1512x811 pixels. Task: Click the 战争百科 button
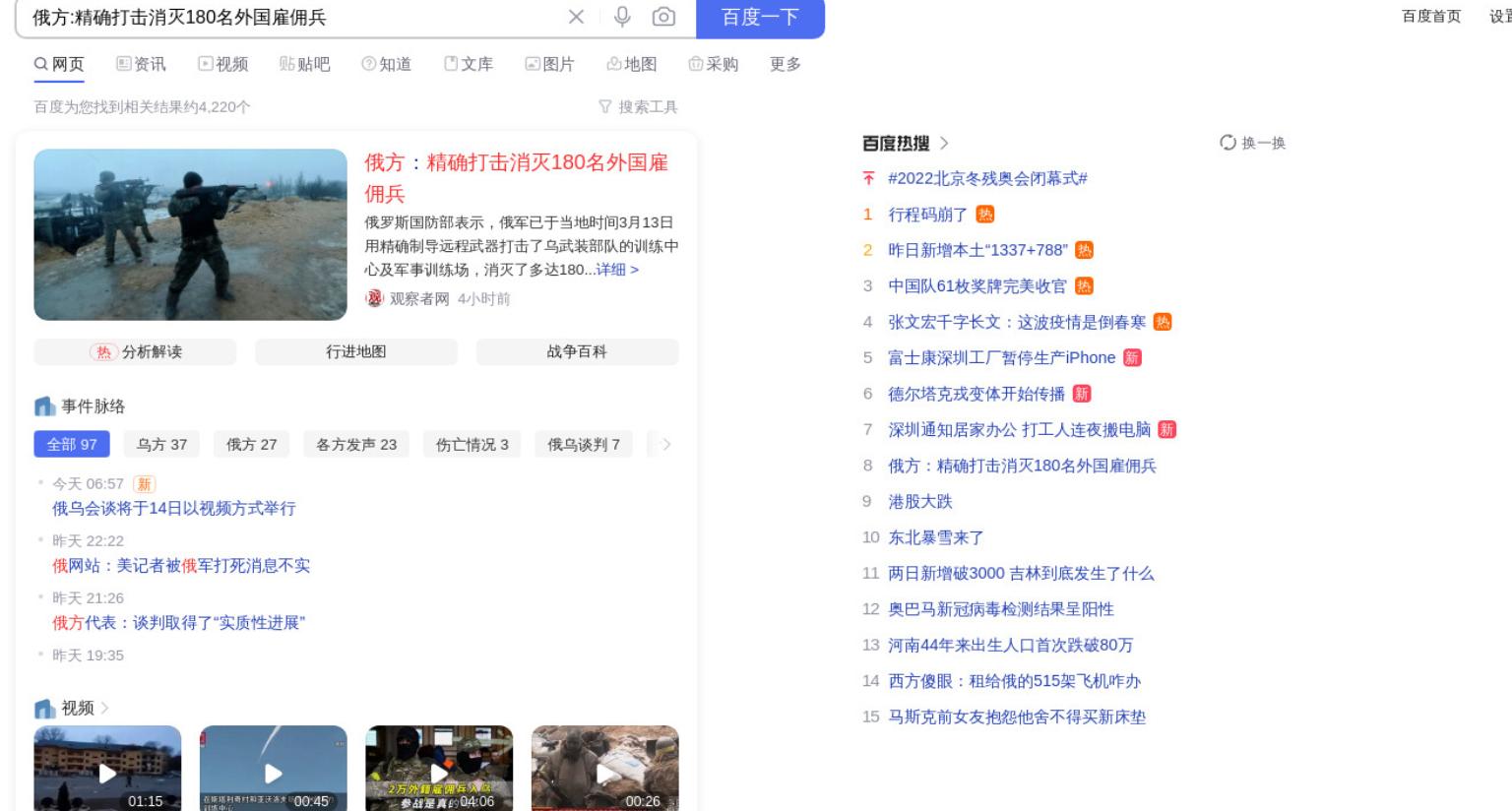[577, 351]
